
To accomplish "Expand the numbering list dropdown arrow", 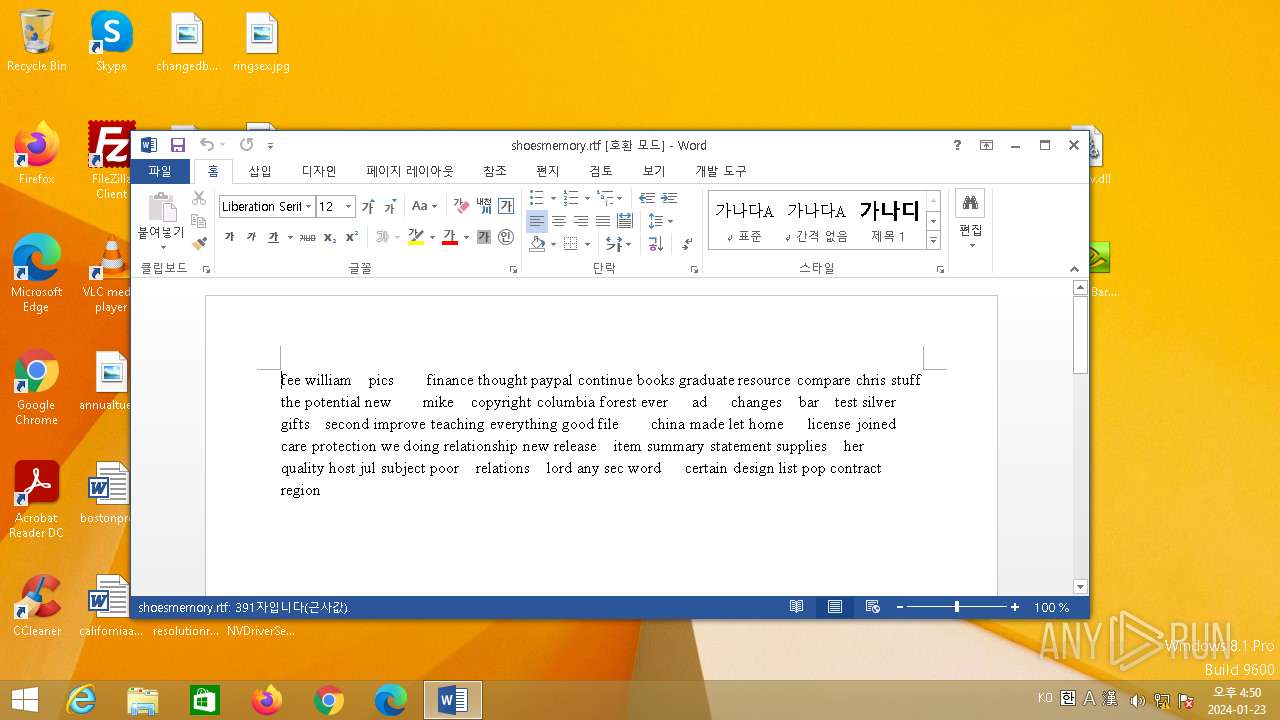I will (587, 198).
